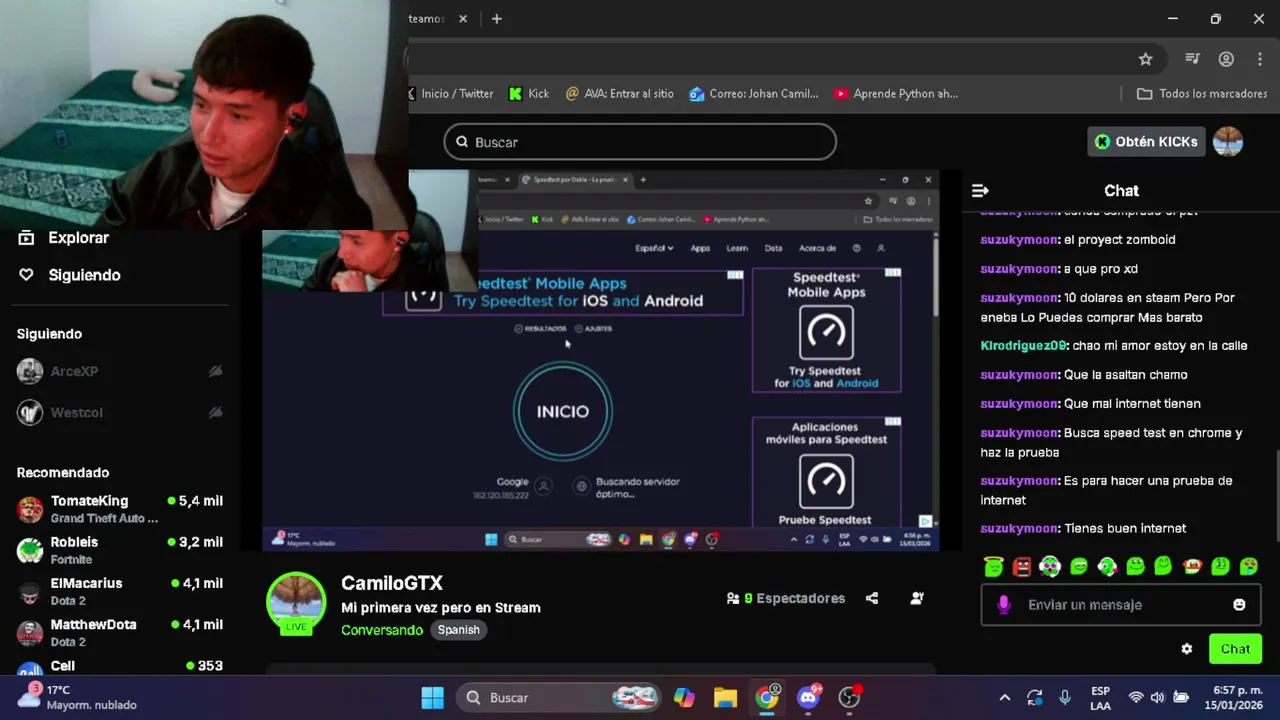The height and width of the screenshot is (720, 1280).
Task: Insert the green halo angel emote
Action: (993, 567)
